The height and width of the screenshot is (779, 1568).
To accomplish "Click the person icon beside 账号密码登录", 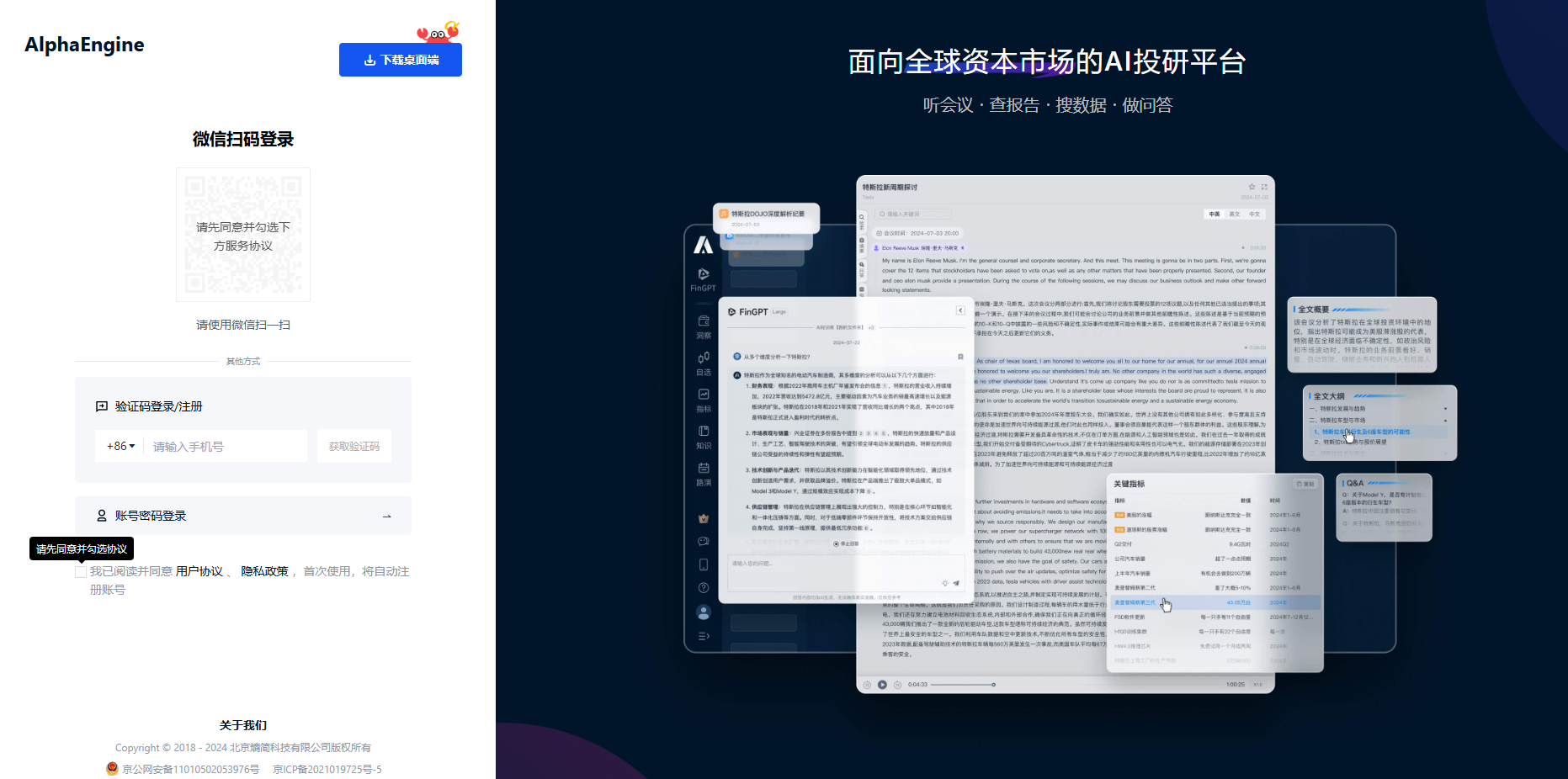I will point(102,516).
